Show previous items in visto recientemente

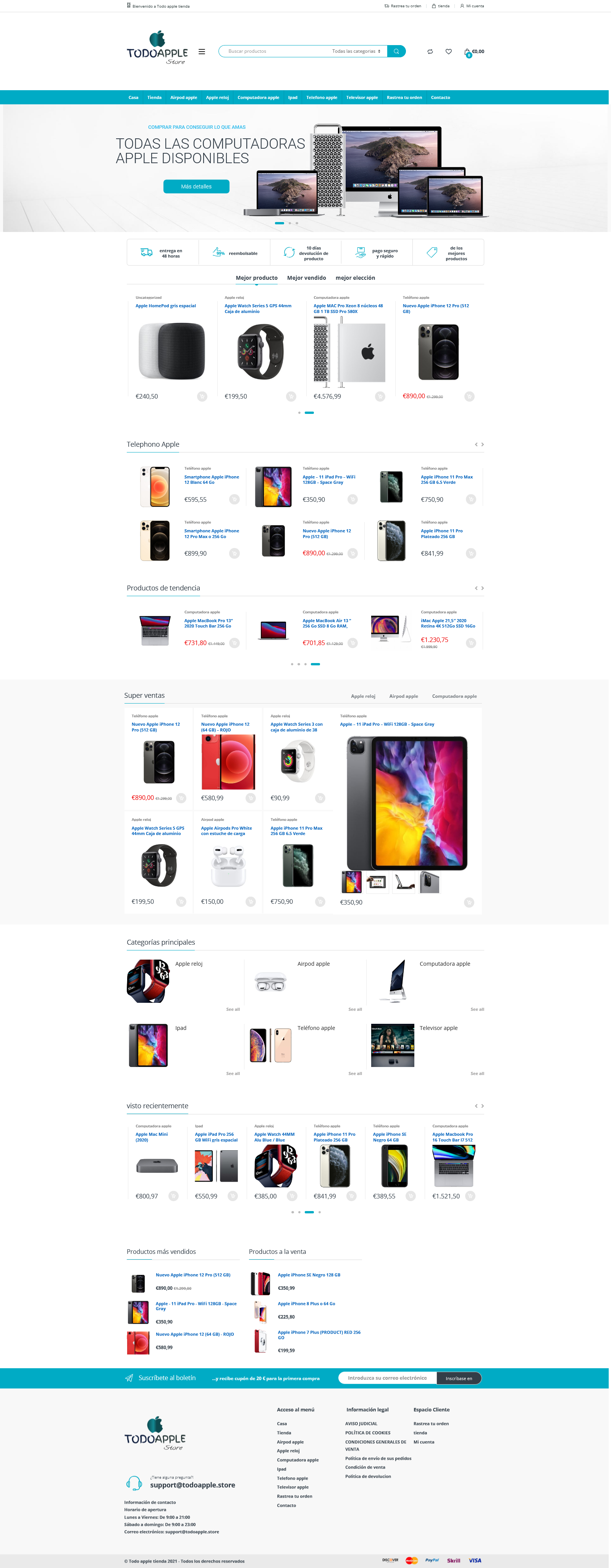[476, 1106]
